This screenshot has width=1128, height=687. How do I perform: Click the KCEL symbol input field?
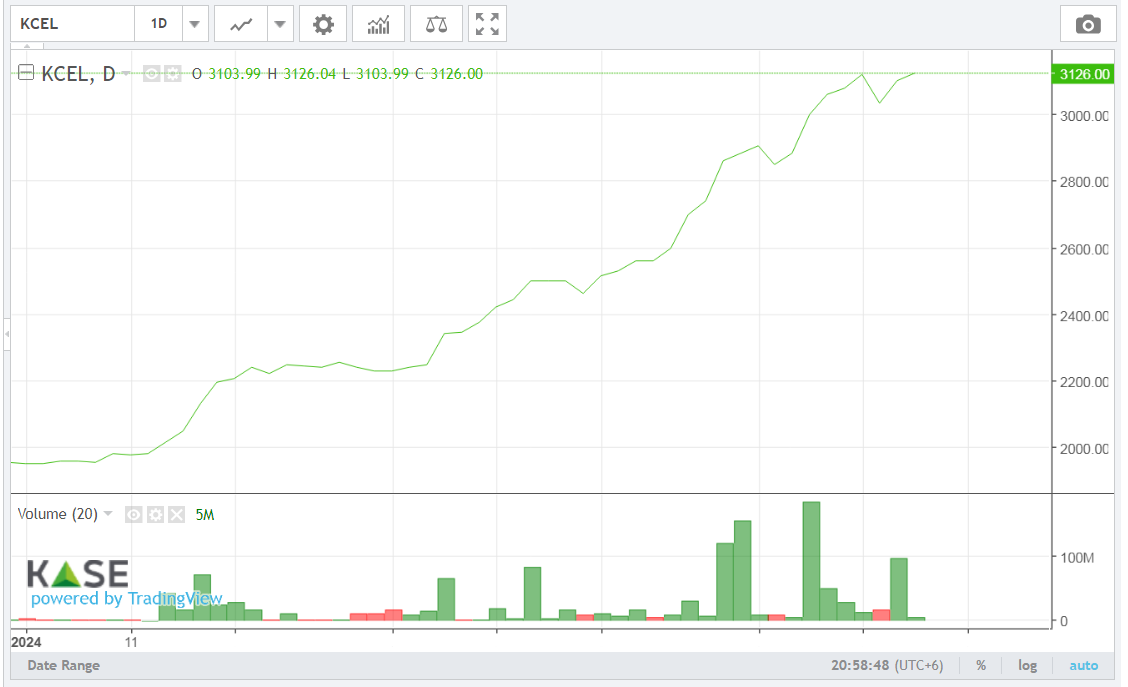pos(72,24)
